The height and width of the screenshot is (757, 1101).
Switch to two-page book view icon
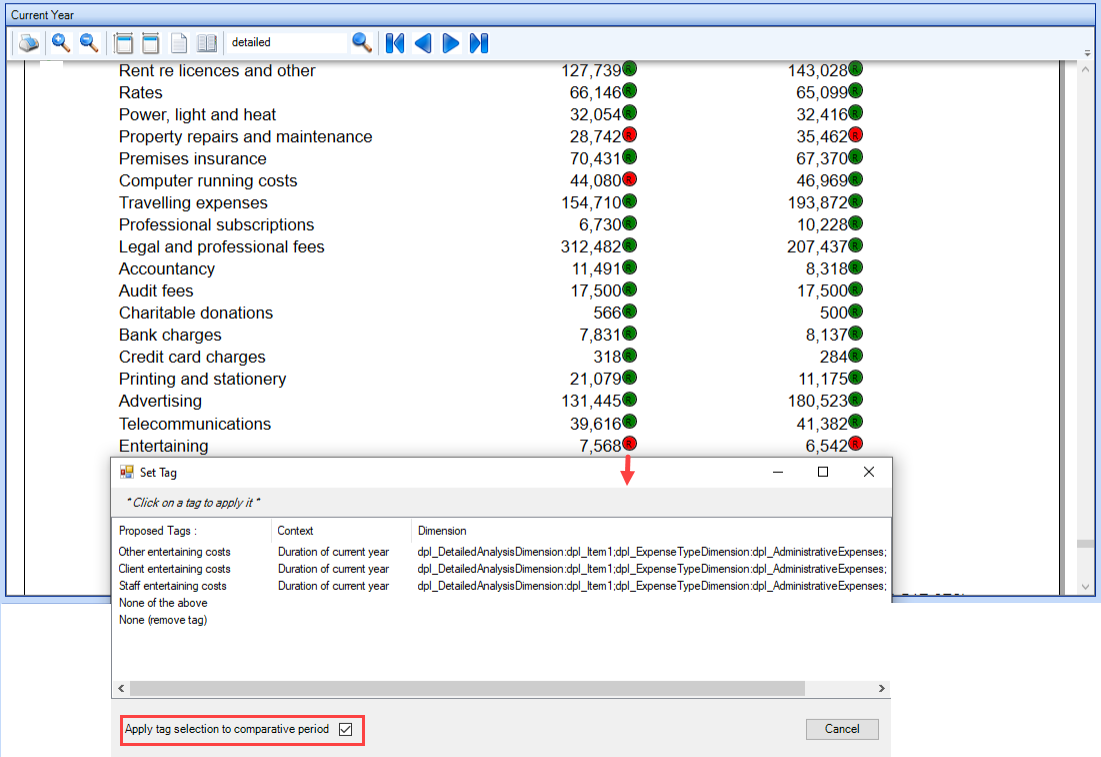(x=206, y=43)
